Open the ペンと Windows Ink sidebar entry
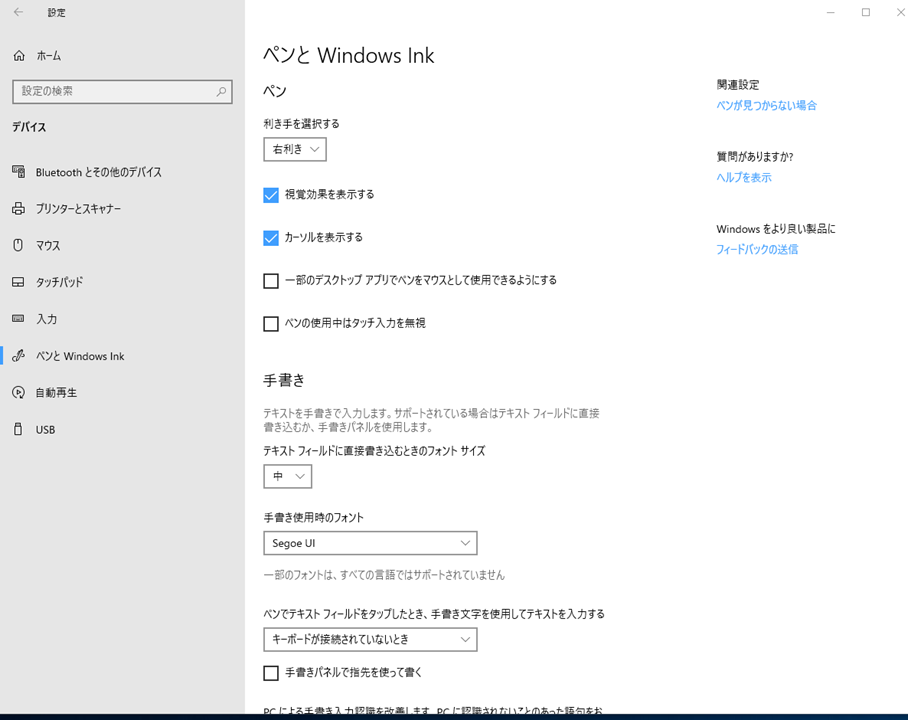908x720 pixels. [122, 356]
